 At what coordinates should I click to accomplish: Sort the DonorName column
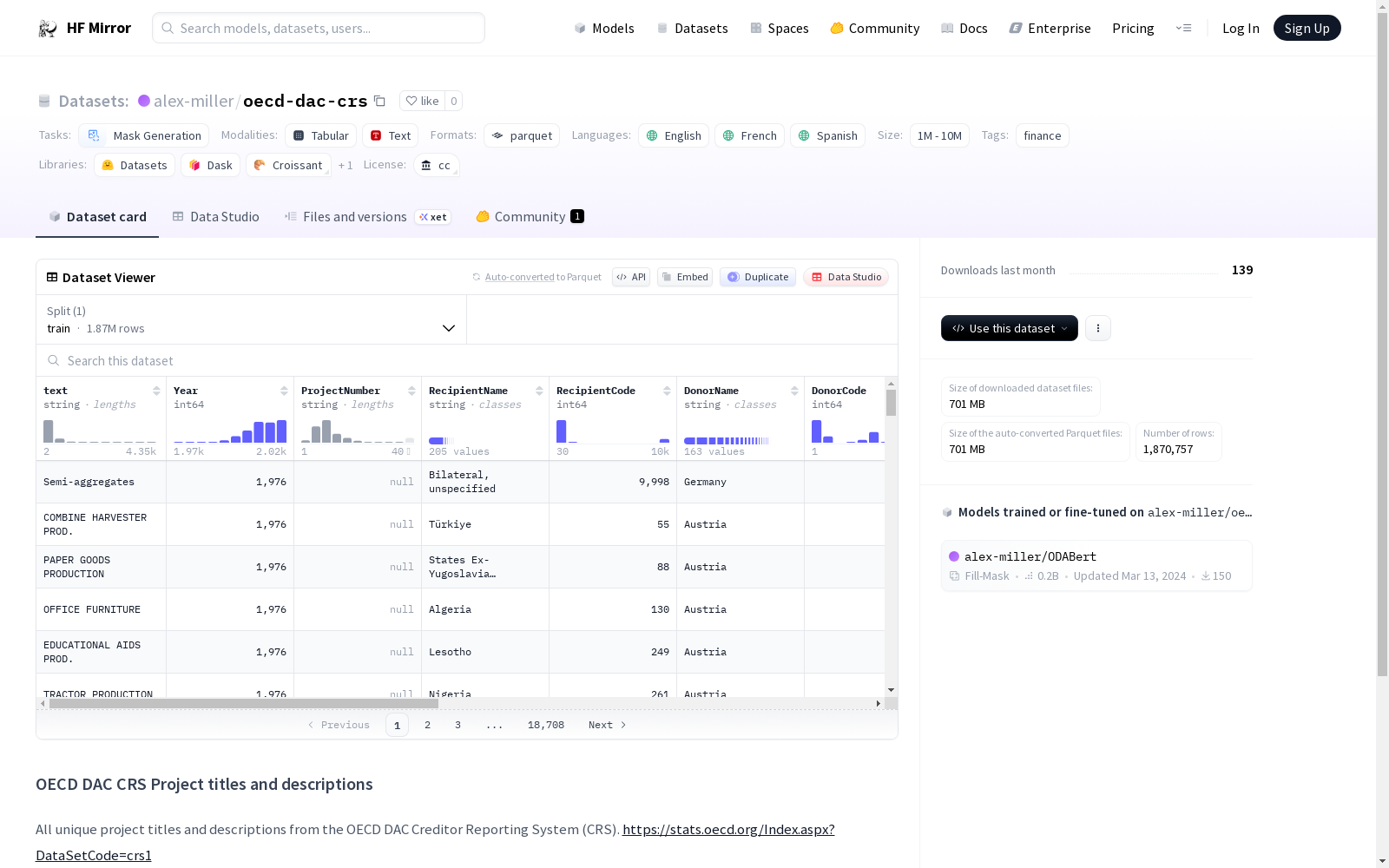(794, 391)
